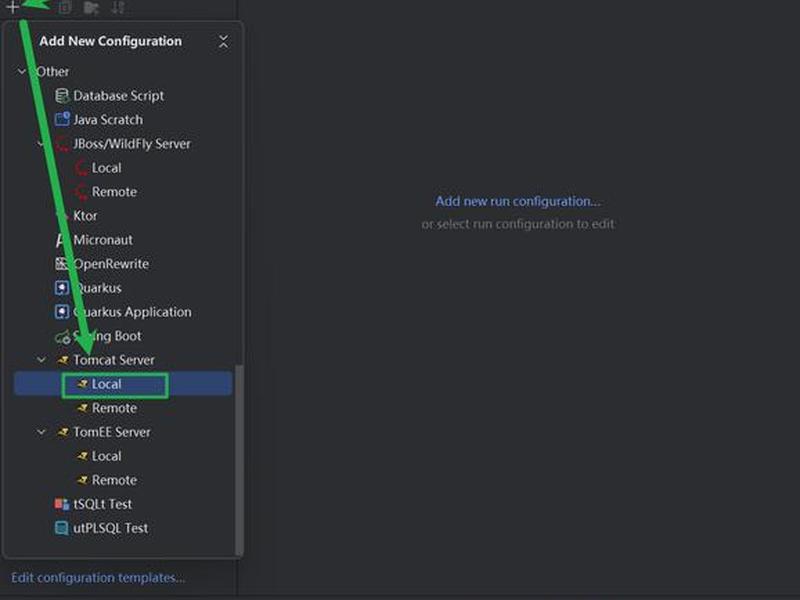Click the TomEE Server label
The height and width of the screenshot is (600, 800).
pyautogui.click(x=112, y=432)
